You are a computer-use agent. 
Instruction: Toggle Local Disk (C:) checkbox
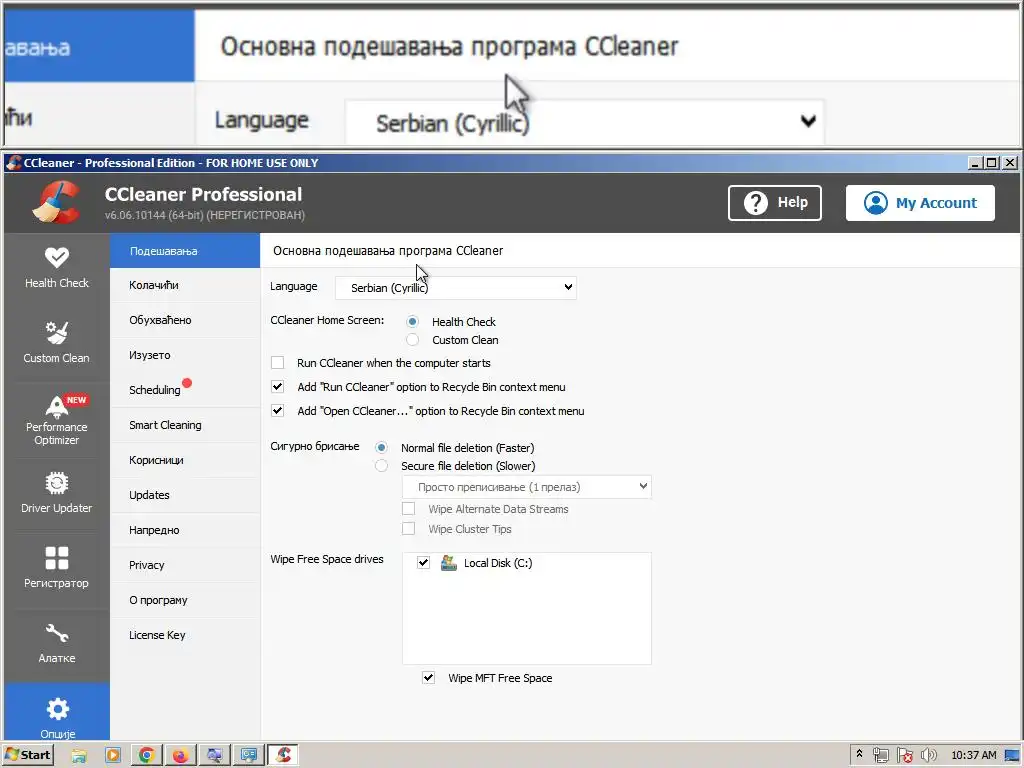[423, 562]
